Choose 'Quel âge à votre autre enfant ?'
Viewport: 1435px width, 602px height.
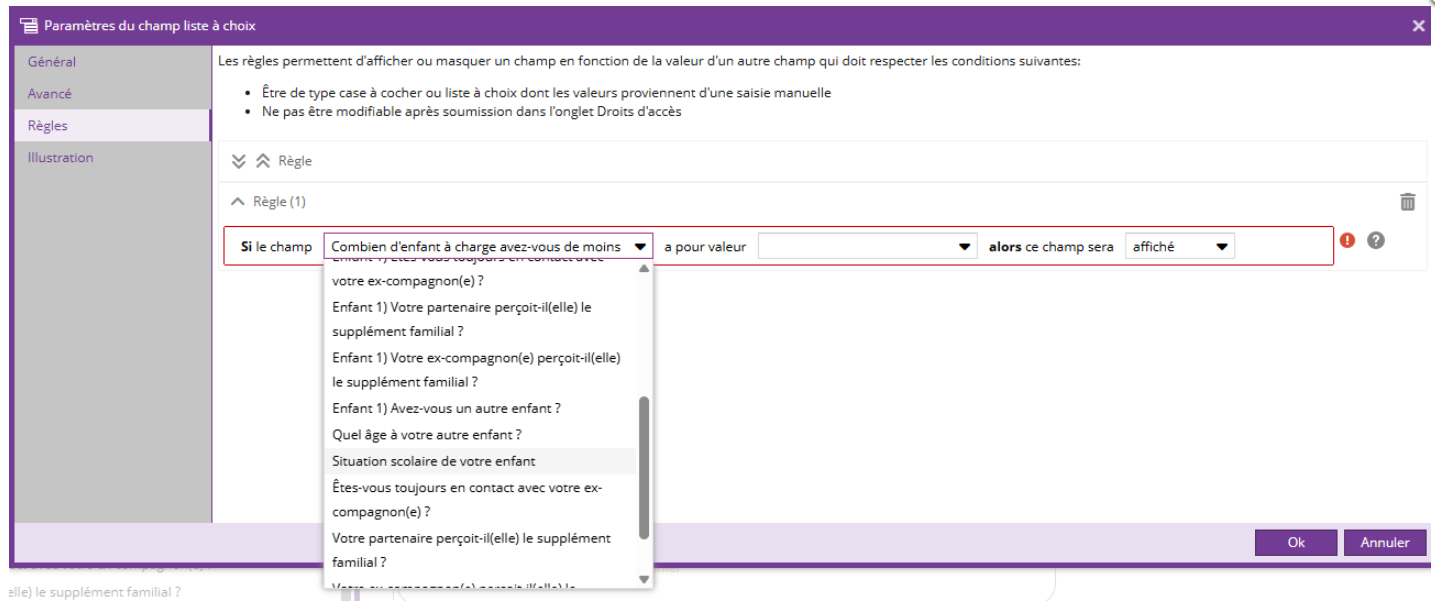coord(427,435)
